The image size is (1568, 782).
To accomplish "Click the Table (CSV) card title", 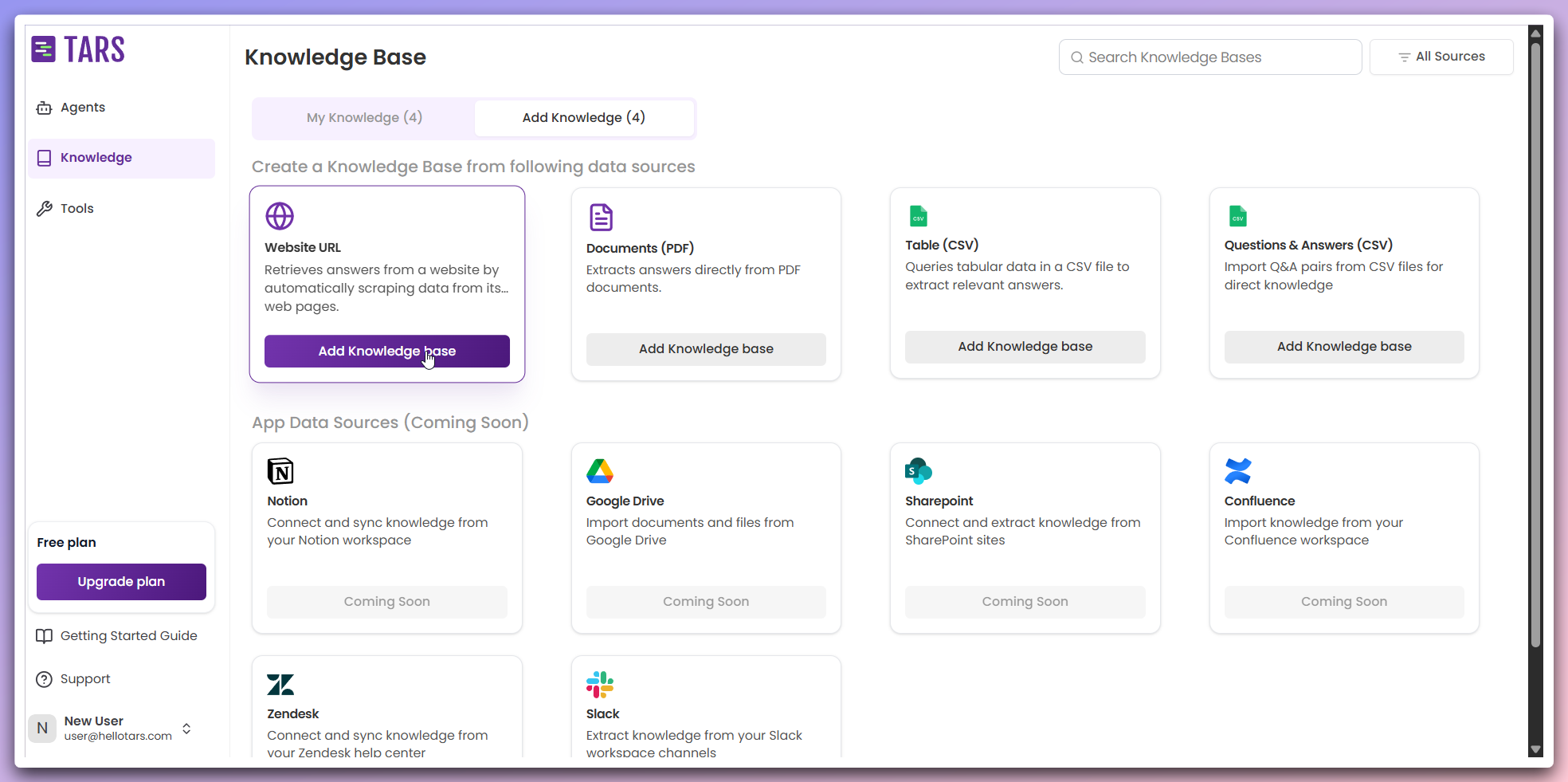I will coord(942,246).
